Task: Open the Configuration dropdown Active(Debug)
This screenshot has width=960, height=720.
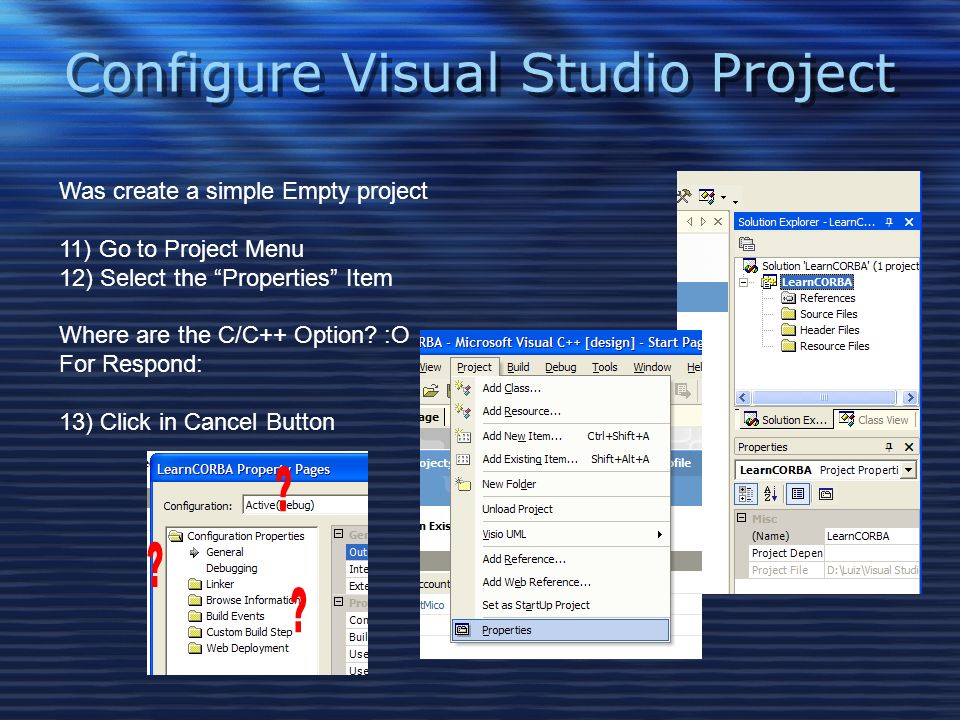Action: 305,505
